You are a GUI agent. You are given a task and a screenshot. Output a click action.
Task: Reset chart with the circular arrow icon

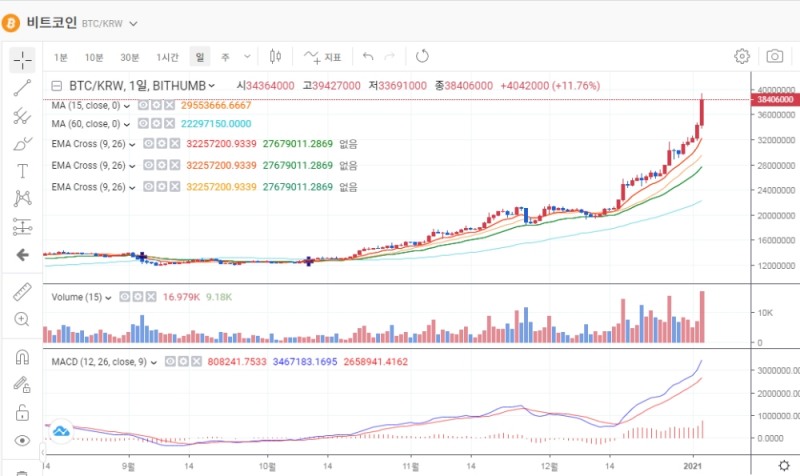[x=422, y=57]
